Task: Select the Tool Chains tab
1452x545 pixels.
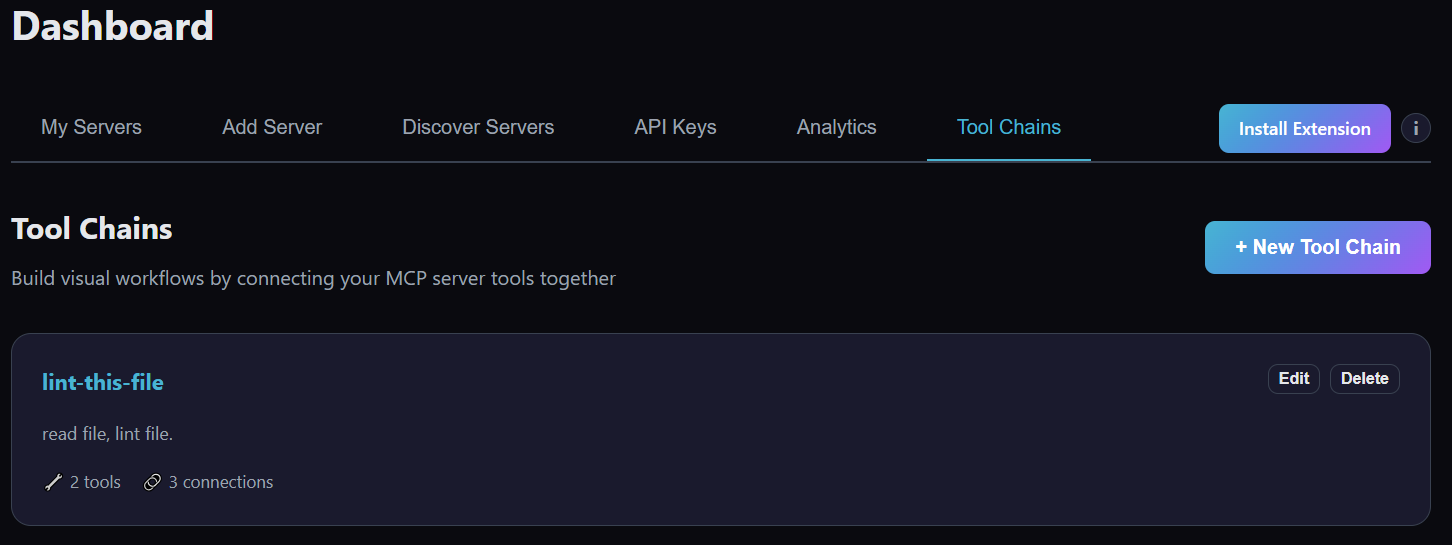Action: pos(1009,128)
